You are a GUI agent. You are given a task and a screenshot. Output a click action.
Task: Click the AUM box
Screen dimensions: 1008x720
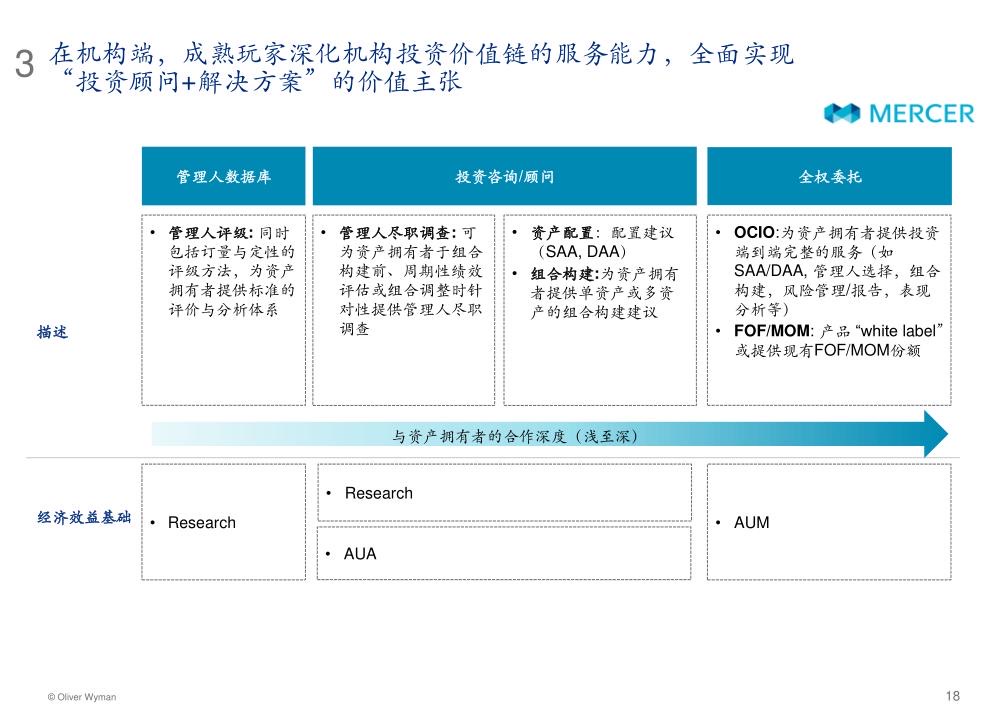(829, 522)
